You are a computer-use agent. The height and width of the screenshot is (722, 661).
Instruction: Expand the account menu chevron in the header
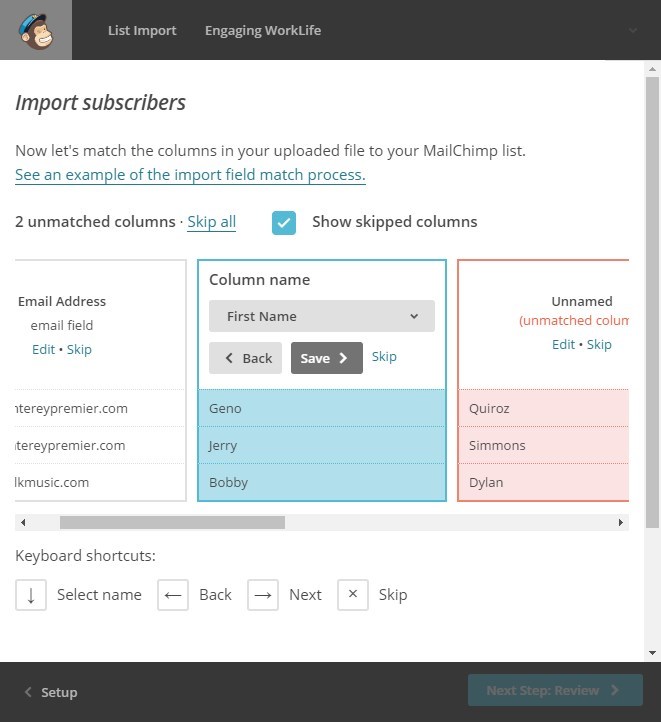click(633, 30)
